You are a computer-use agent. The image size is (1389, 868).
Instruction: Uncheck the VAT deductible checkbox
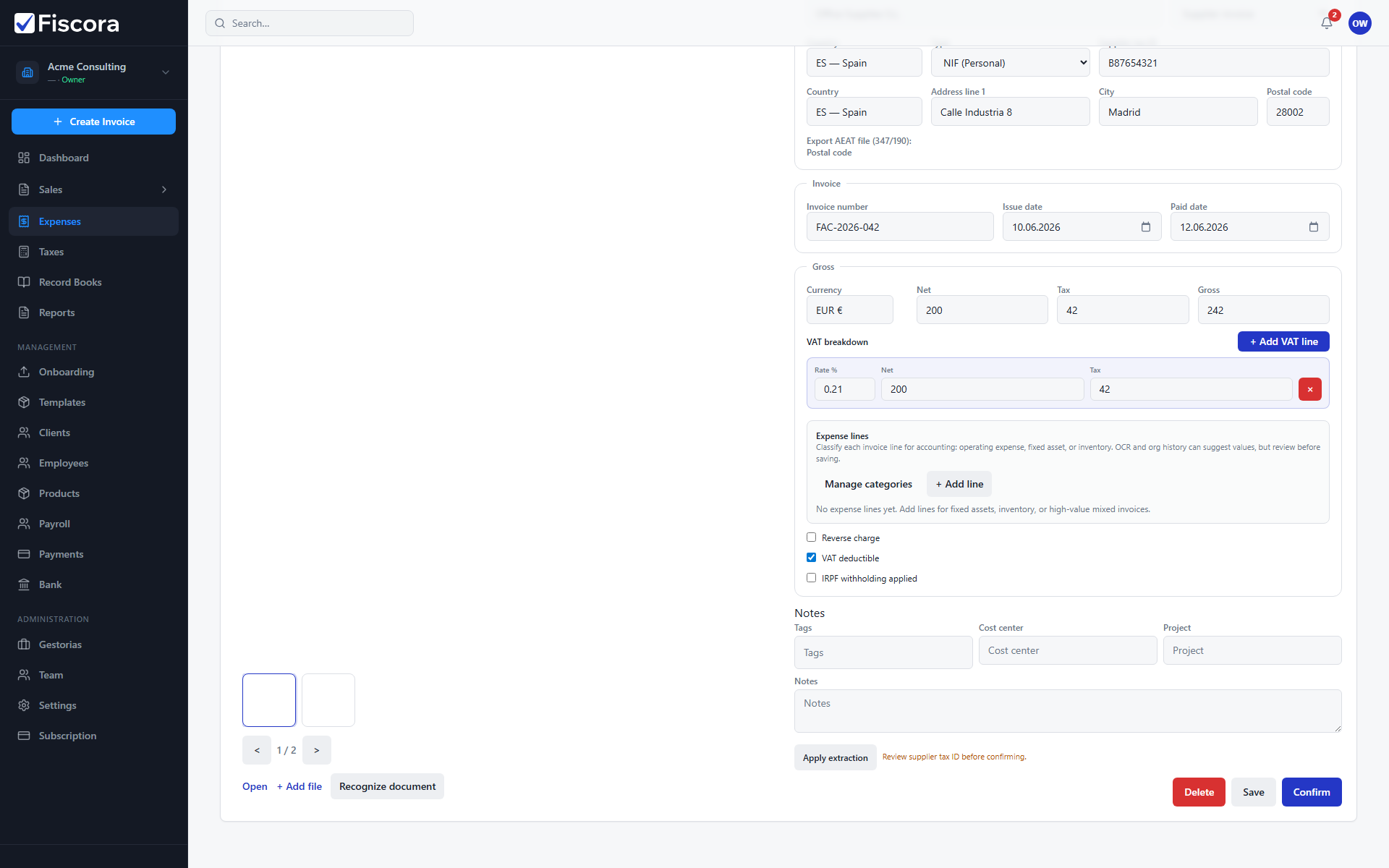[x=812, y=558]
